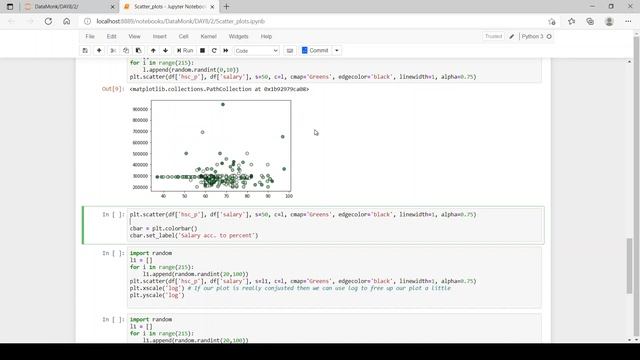Open the Insert menu
The height and width of the screenshot is (360, 640).
(160, 36)
